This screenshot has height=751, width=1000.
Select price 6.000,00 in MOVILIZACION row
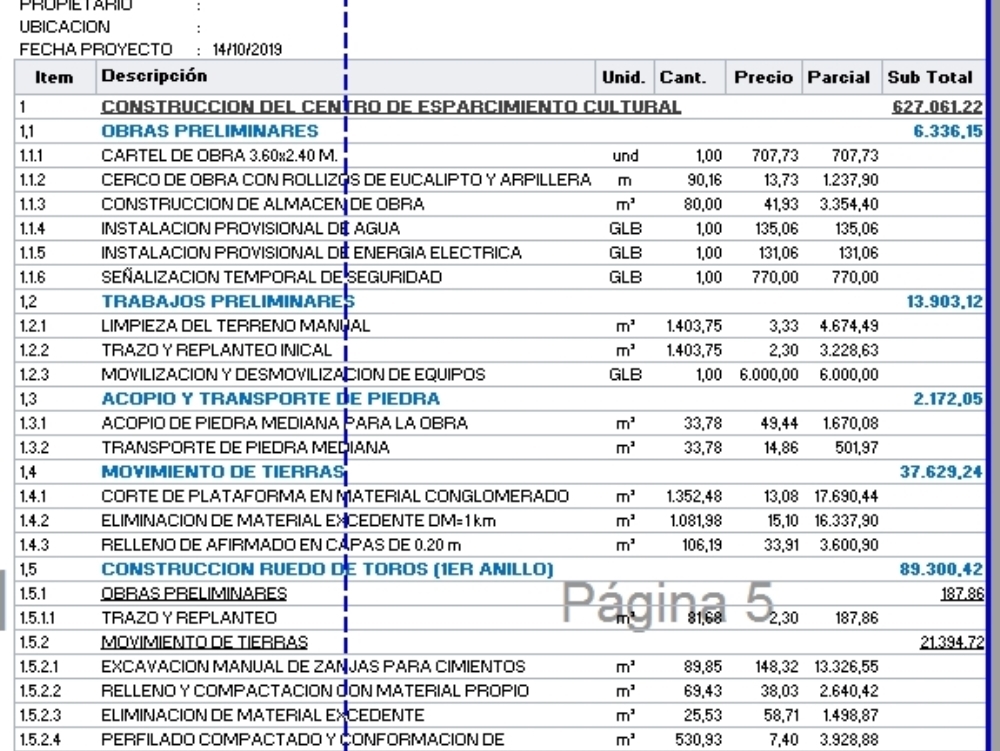(769, 374)
